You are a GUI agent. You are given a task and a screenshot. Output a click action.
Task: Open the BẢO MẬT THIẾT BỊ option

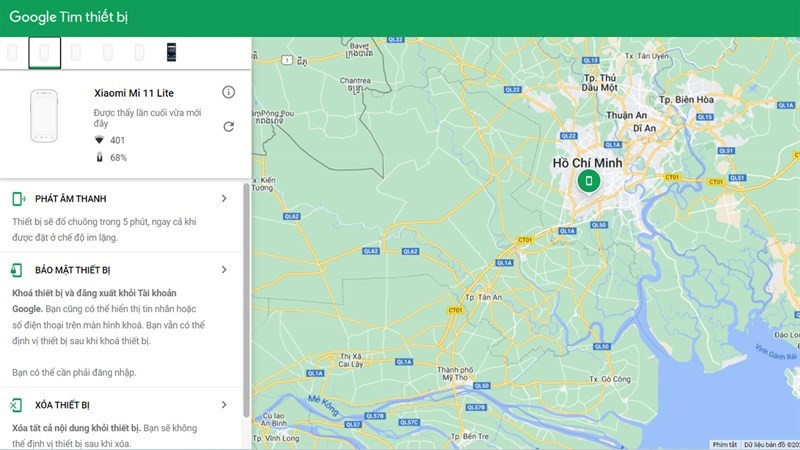pyautogui.click(x=72, y=270)
